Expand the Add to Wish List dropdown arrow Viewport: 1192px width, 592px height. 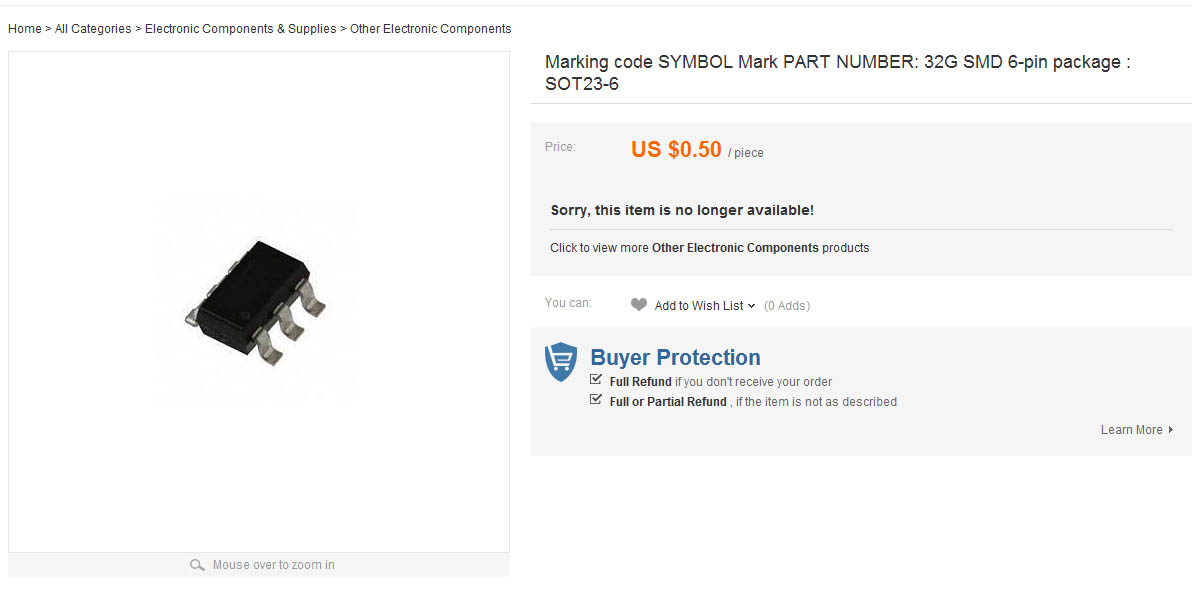click(752, 306)
